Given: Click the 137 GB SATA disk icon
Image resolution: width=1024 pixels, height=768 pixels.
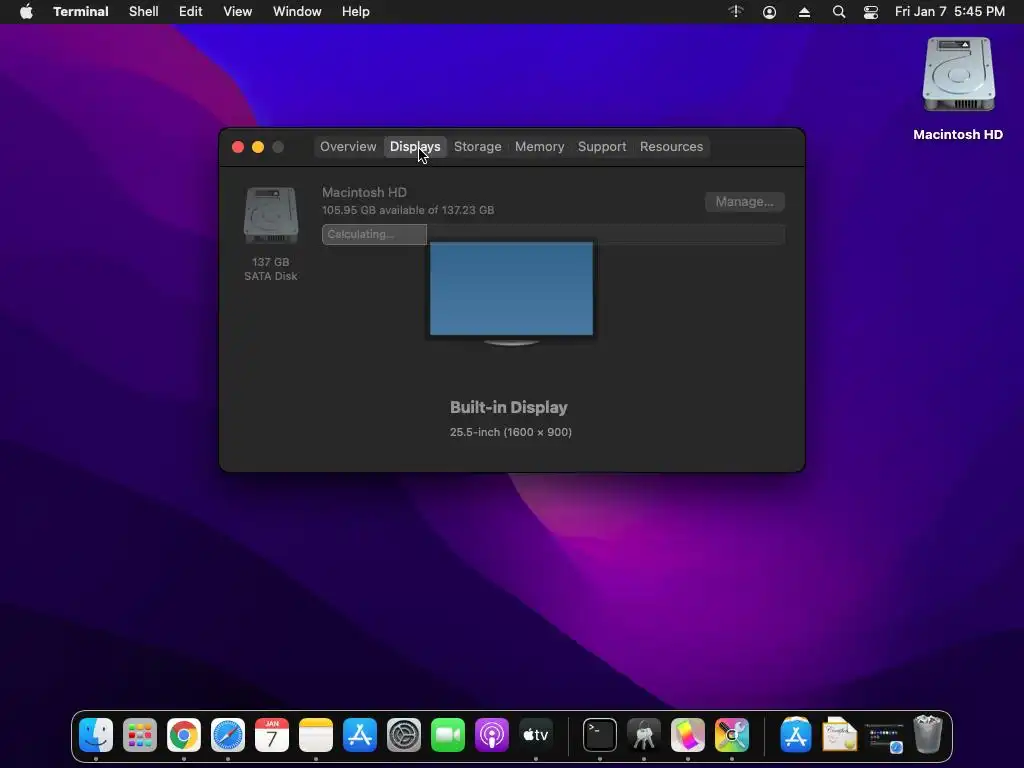Looking at the screenshot, I should tap(271, 216).
